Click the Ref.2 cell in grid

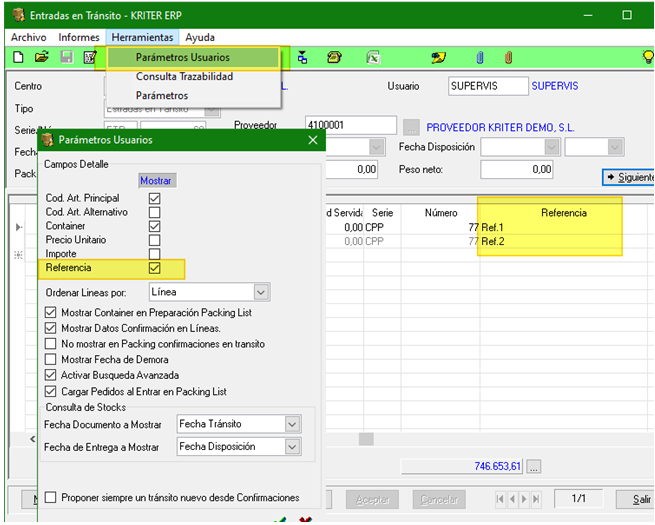[x=564, y=241]
